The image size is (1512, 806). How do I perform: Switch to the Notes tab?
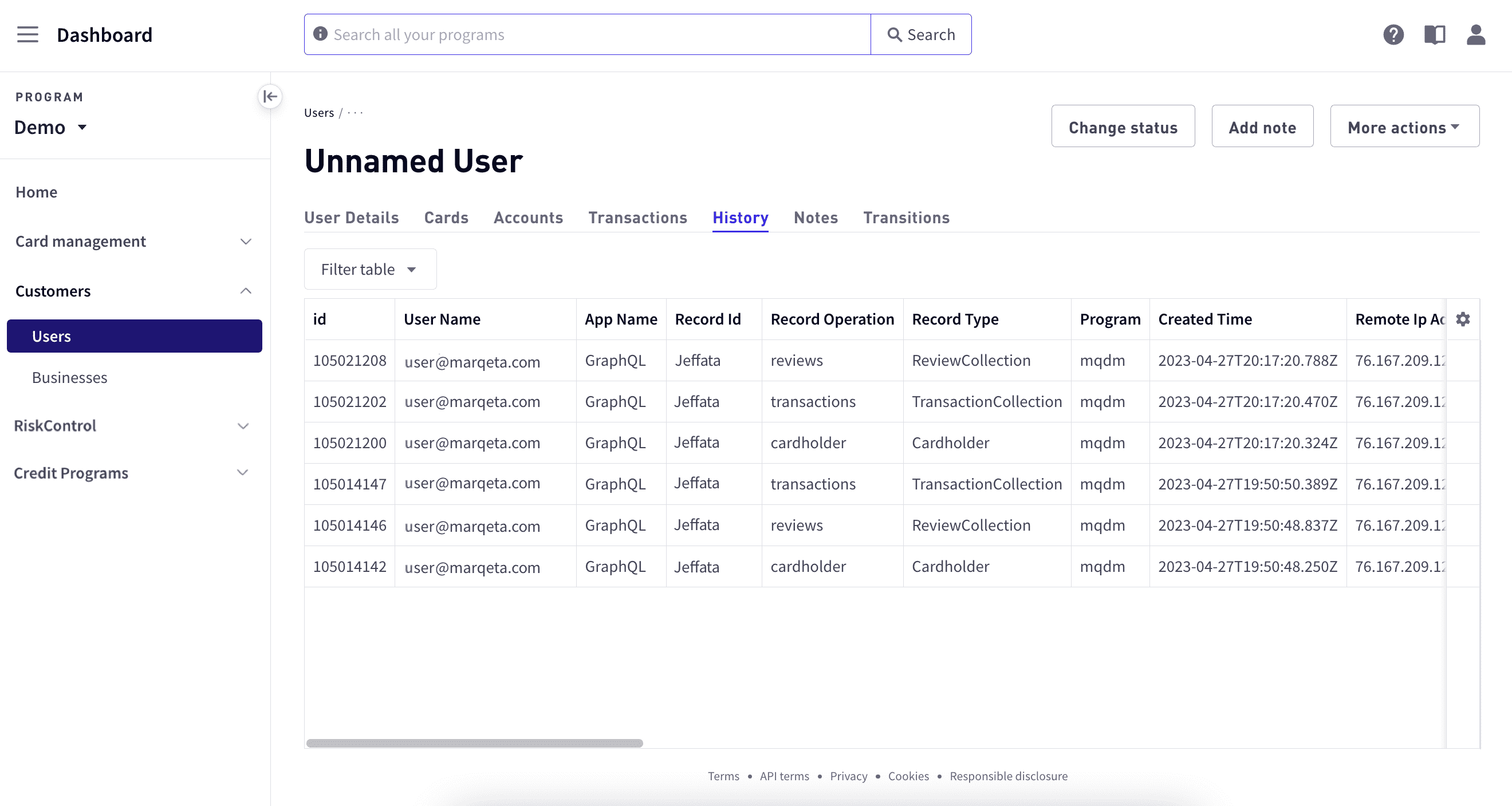(x=816, y=218)
